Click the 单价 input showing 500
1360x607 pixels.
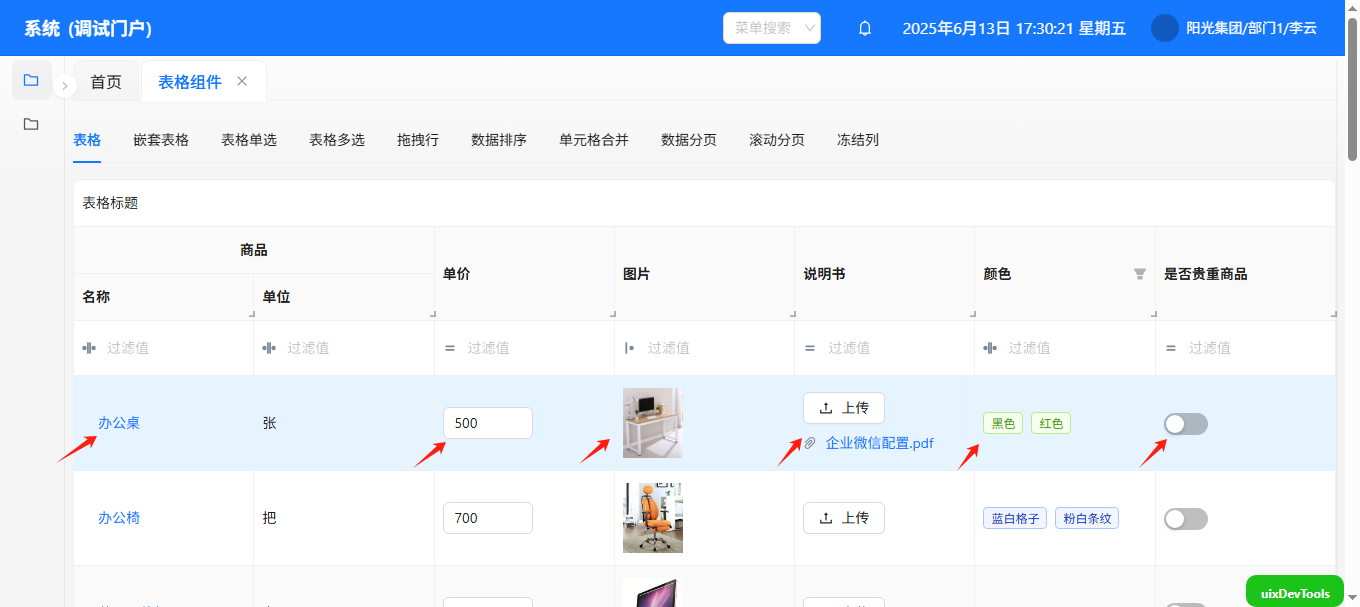point(488,423)
